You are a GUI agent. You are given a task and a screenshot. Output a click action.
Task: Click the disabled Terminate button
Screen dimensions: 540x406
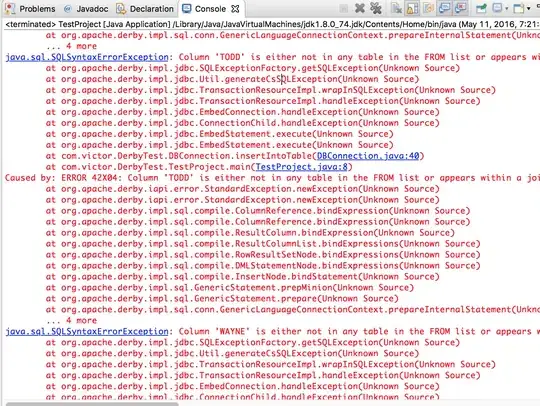(x=343, y=8)
